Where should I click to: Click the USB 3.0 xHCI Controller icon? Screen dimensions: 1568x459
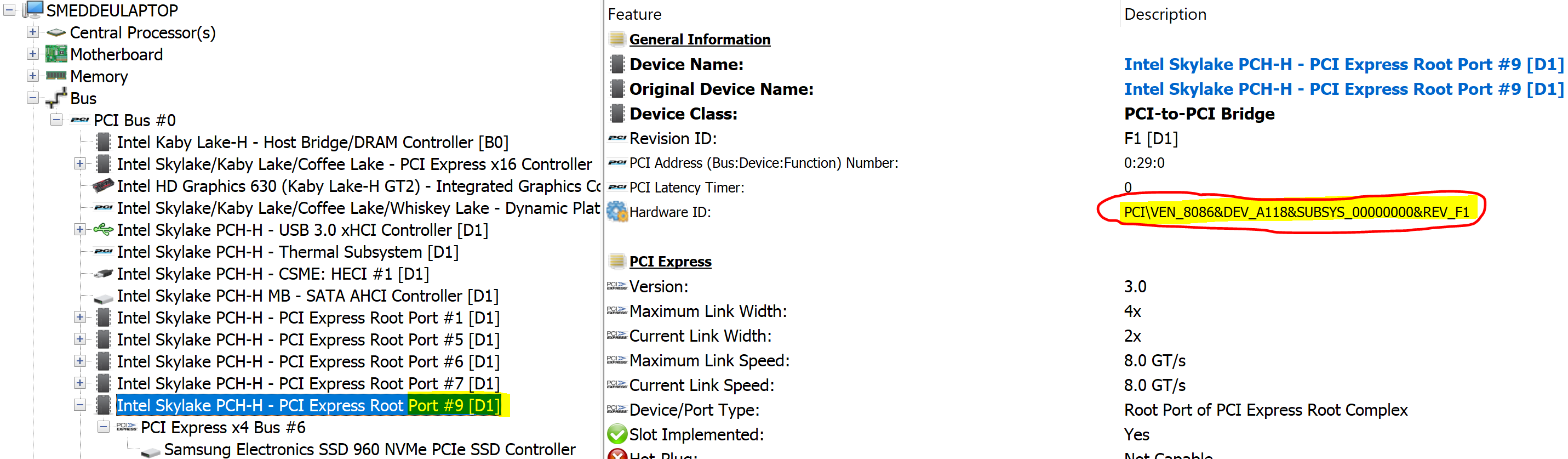click(104, 230)
